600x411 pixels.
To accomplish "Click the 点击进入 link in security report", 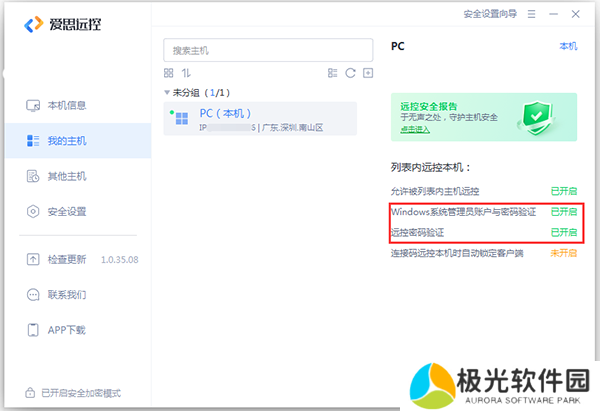I will pos(415,129).
